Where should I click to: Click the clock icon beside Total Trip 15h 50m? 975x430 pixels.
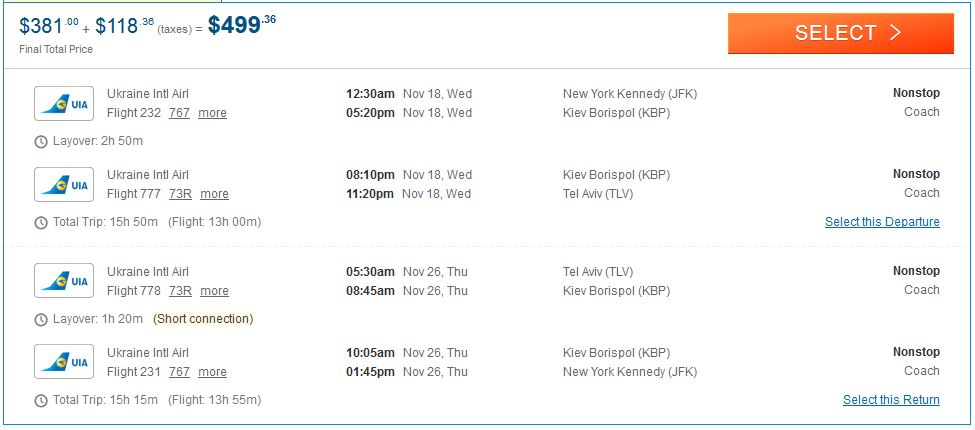click(x=41, y=222)
